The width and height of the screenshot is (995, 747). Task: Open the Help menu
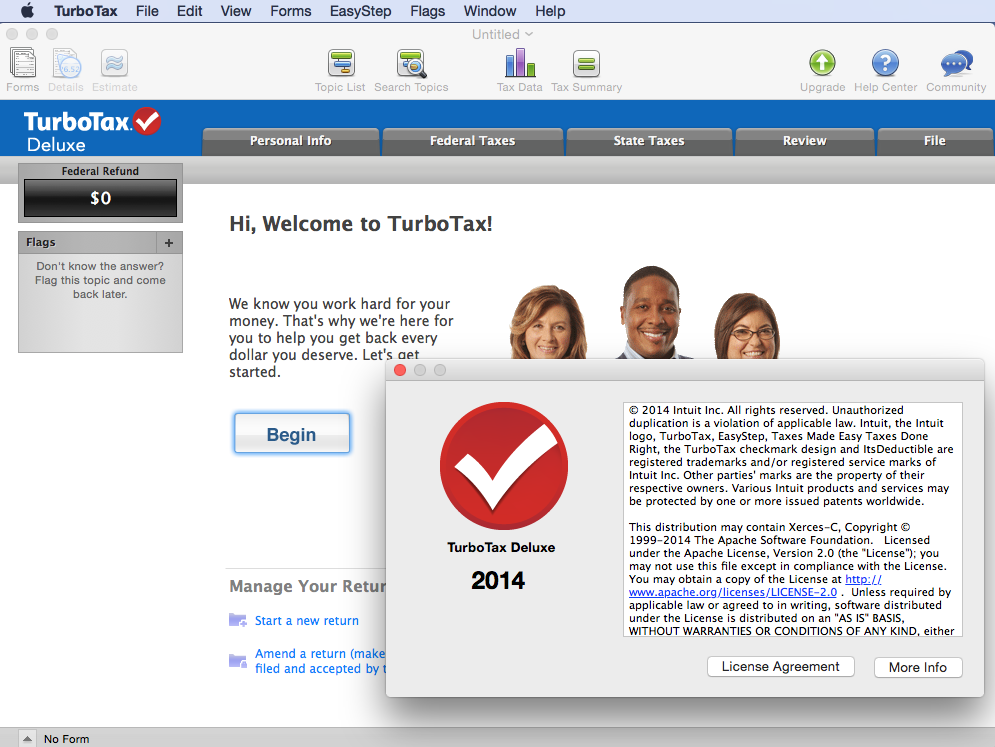550,11
